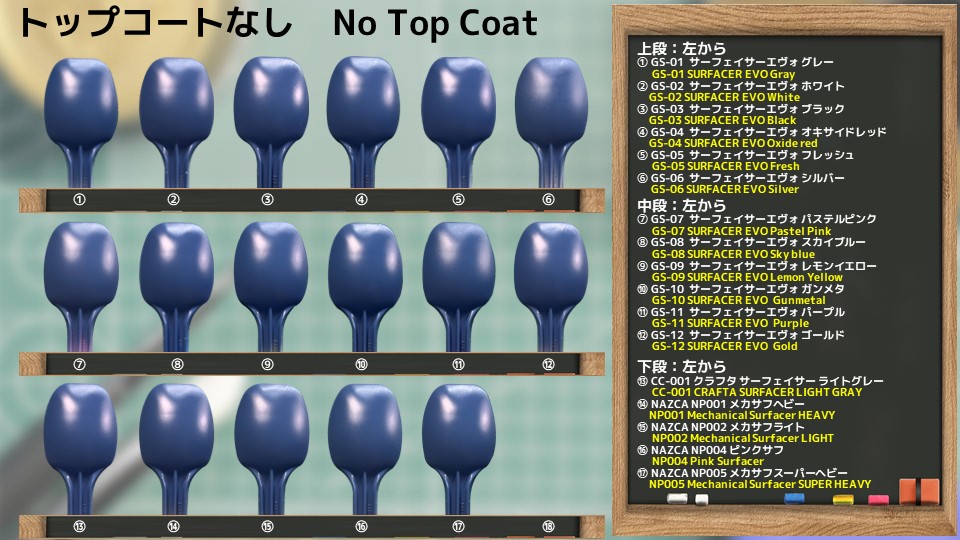Click 'GS-10 SURFACER EVO Gunmetal' text

738,301
